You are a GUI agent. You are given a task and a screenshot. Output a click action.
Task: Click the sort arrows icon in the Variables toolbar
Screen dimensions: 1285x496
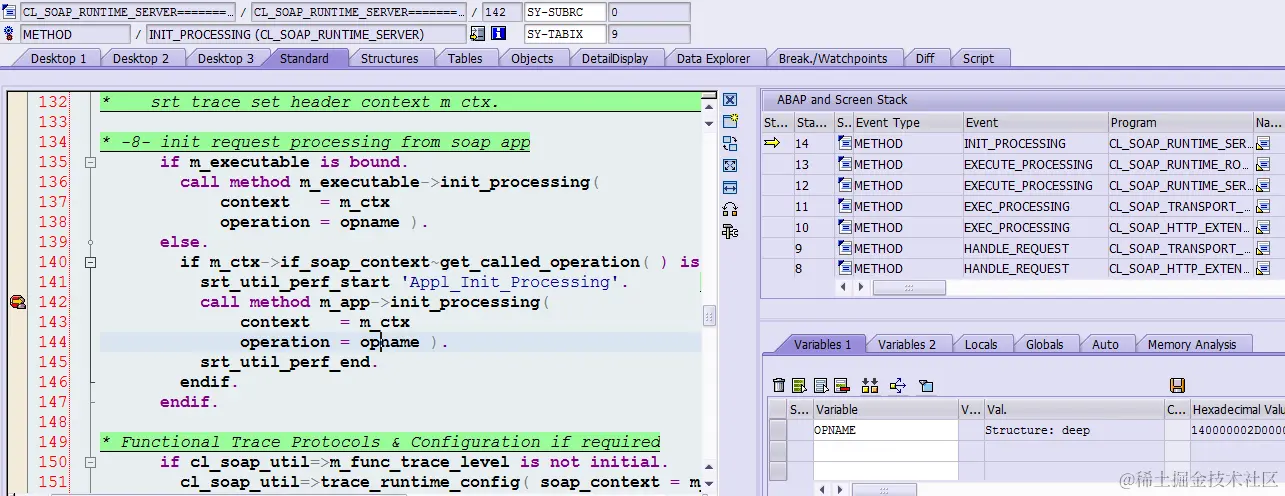click(869, 386)
